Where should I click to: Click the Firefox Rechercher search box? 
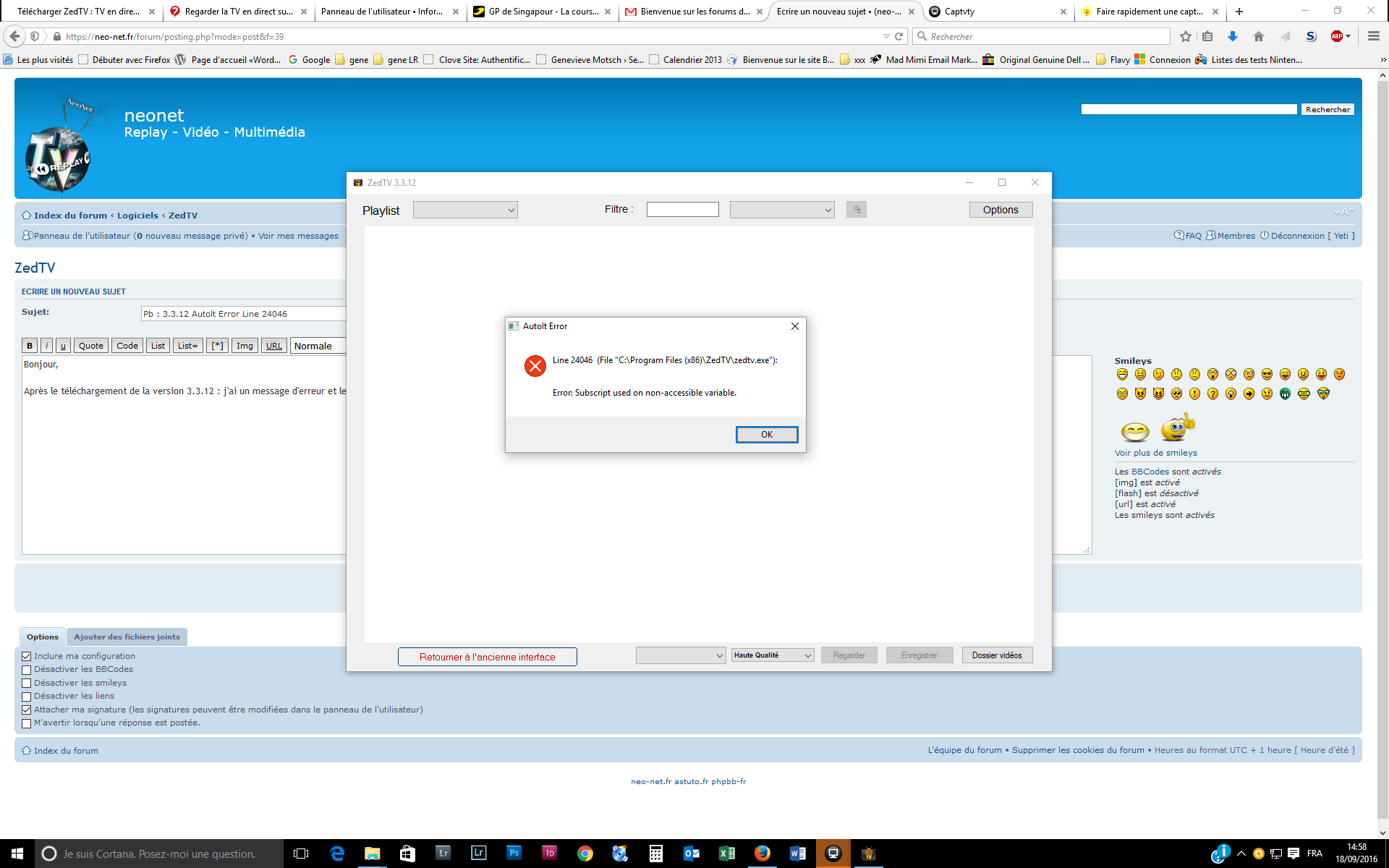click(x=1042, y=36)
